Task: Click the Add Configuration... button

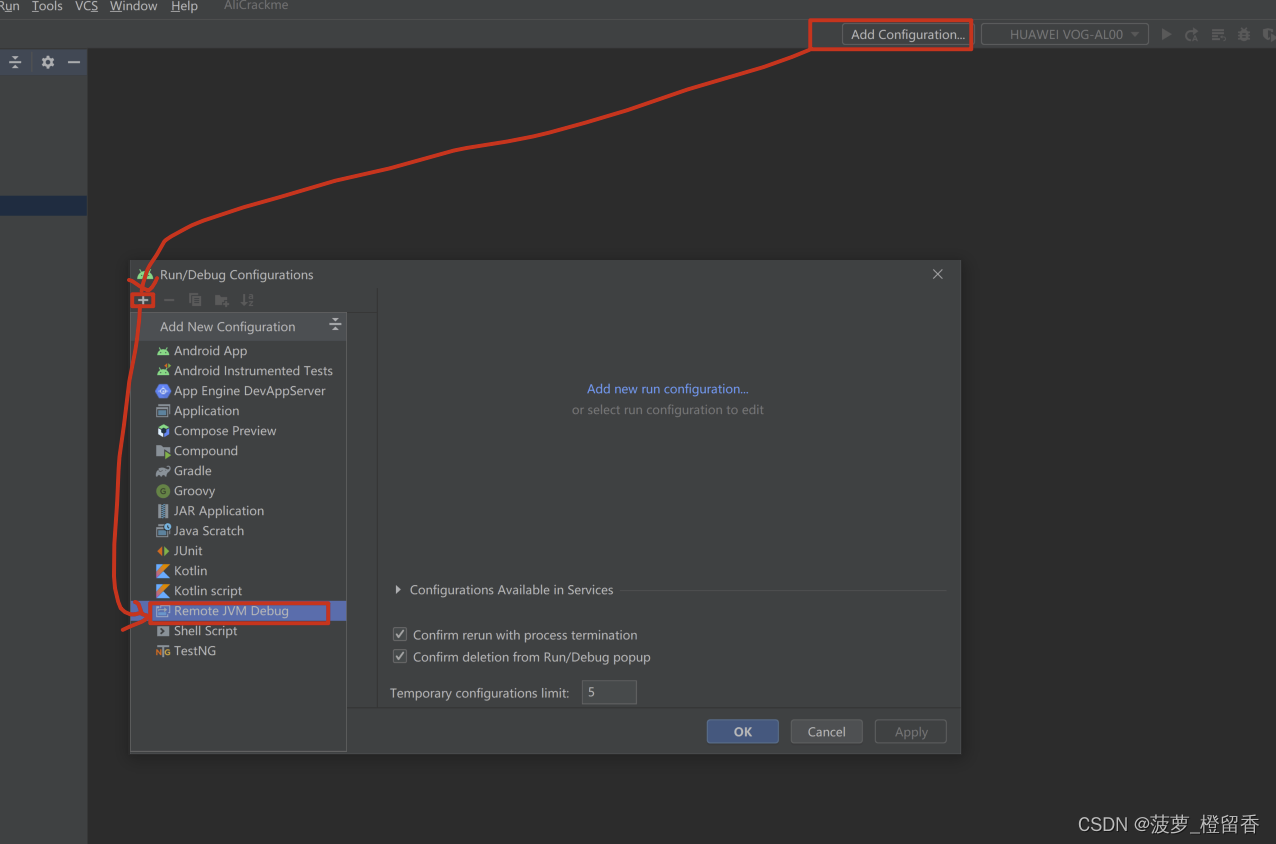Action: point(907,34)
